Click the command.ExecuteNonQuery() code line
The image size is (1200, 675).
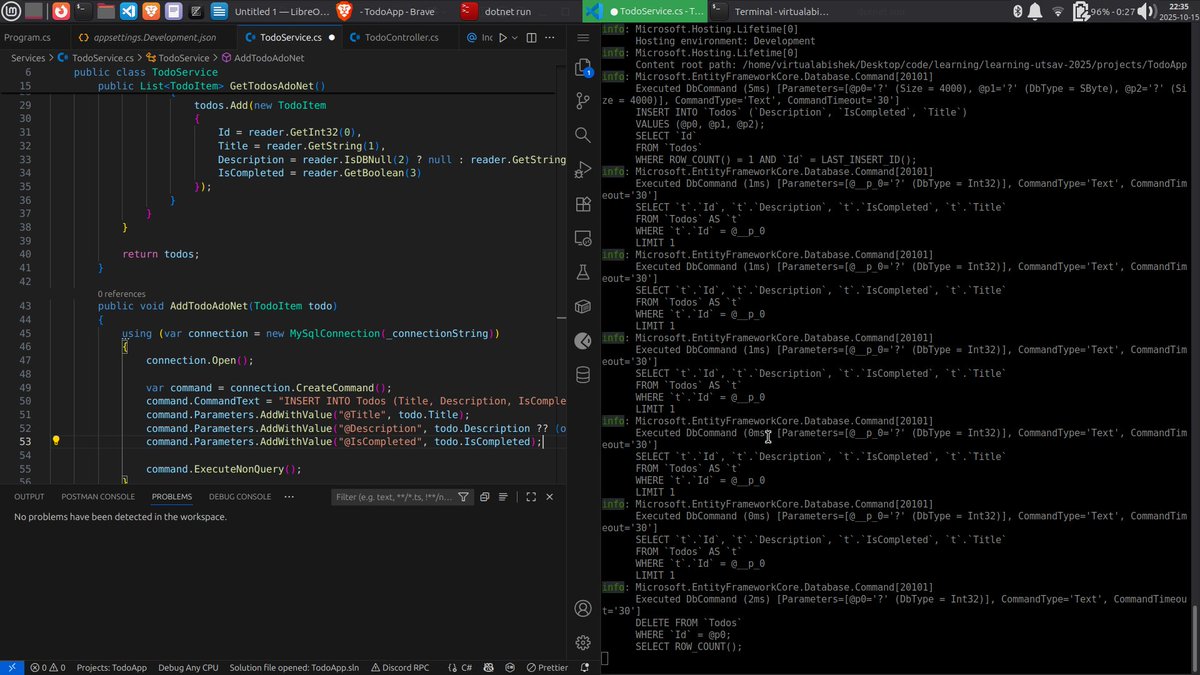point(223,469)
